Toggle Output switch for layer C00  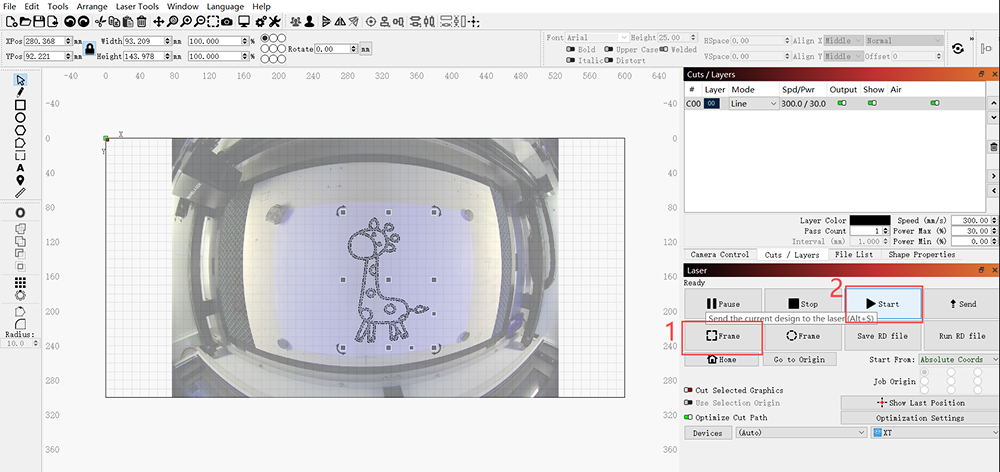click(842, 103)
